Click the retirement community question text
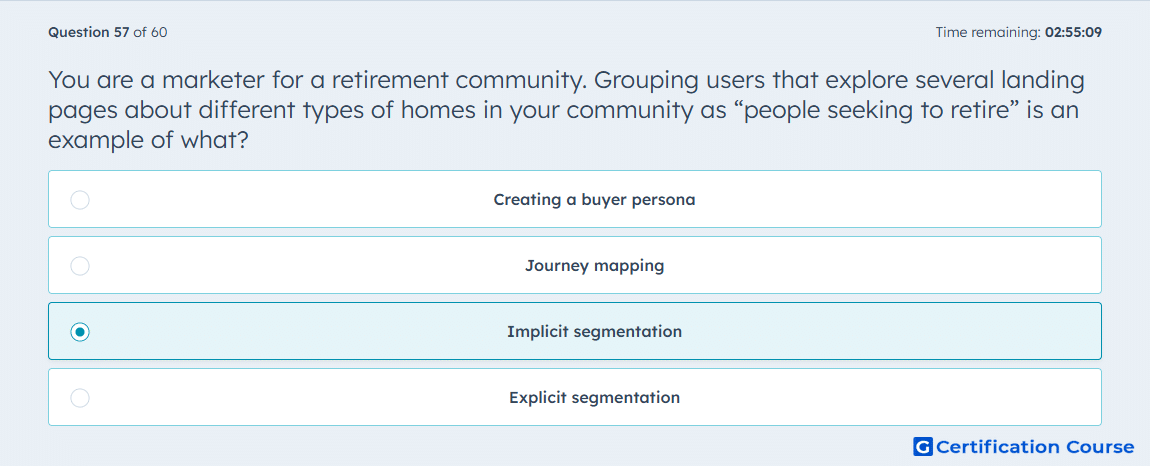Screen dimensions: 1150x466 click(x=566, y=110)
